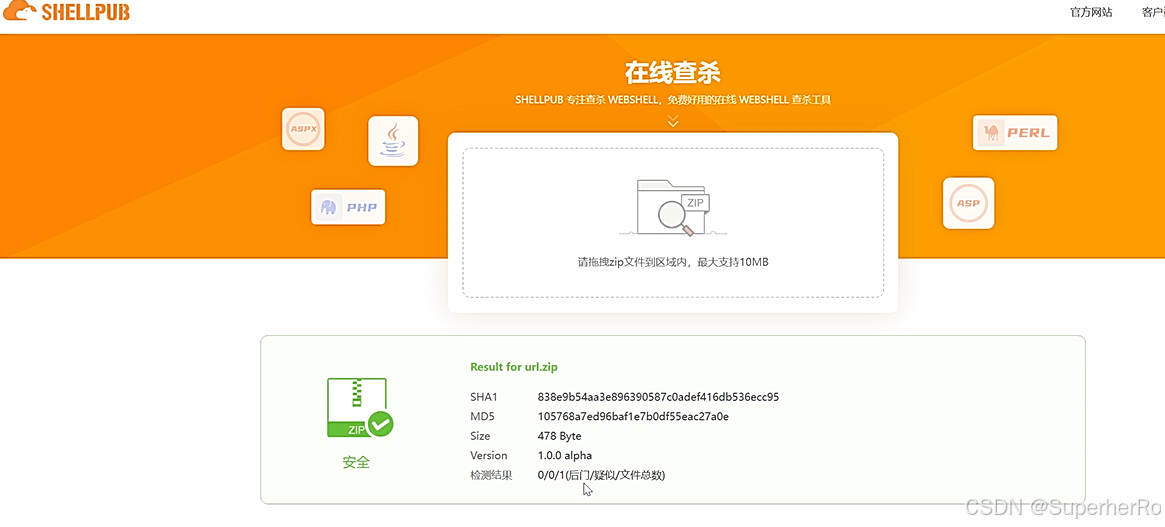
Task: Click the round ASP badge icon
Action: pyautogui.click(x=968, y=203)
